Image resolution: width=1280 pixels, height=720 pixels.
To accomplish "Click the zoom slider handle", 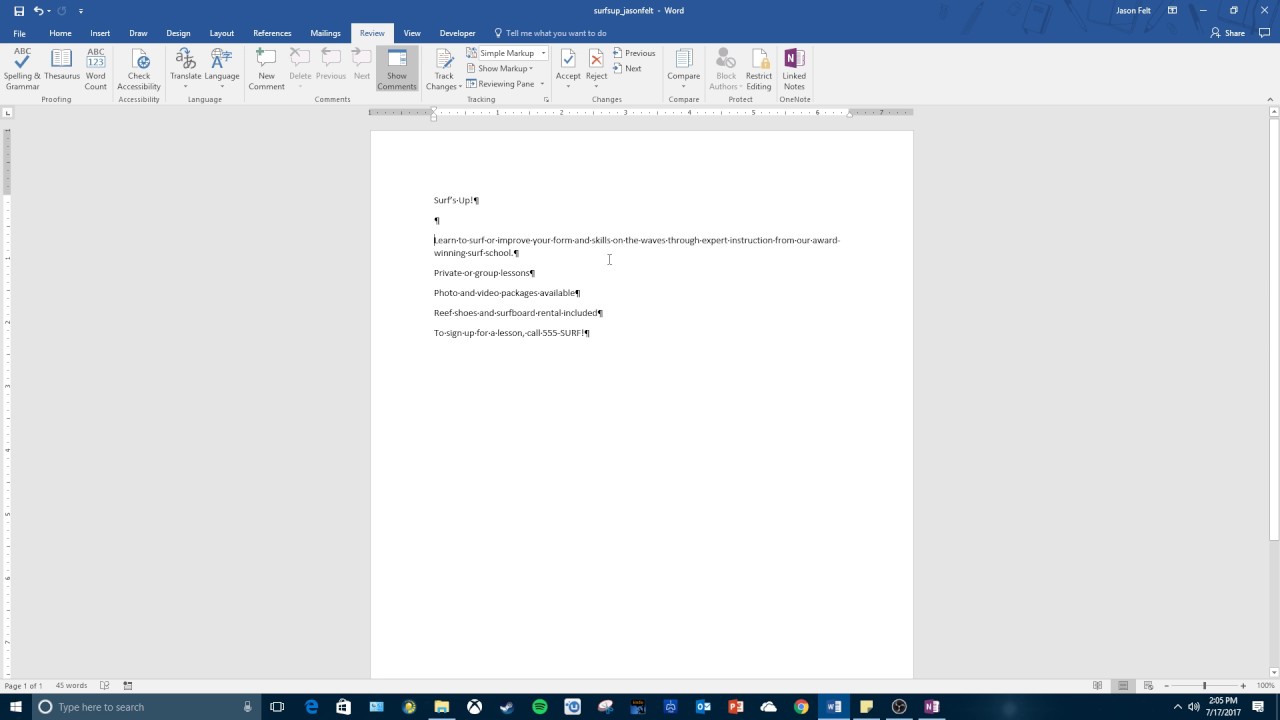I will click(x=1204, y=686).
